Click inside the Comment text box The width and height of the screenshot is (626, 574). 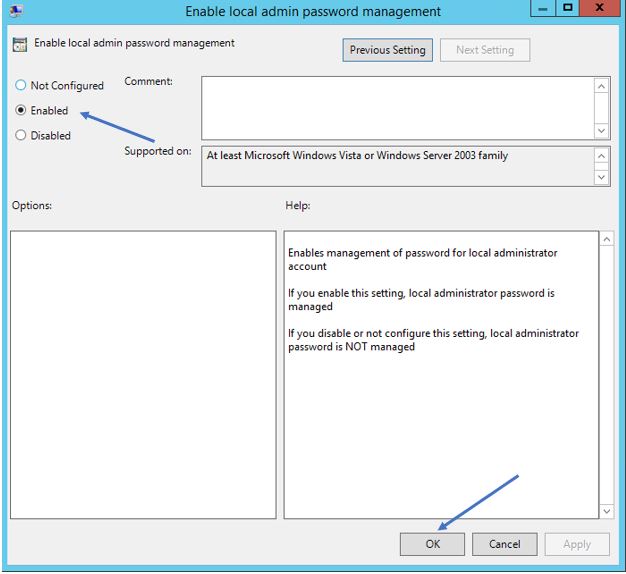(398, 108)
